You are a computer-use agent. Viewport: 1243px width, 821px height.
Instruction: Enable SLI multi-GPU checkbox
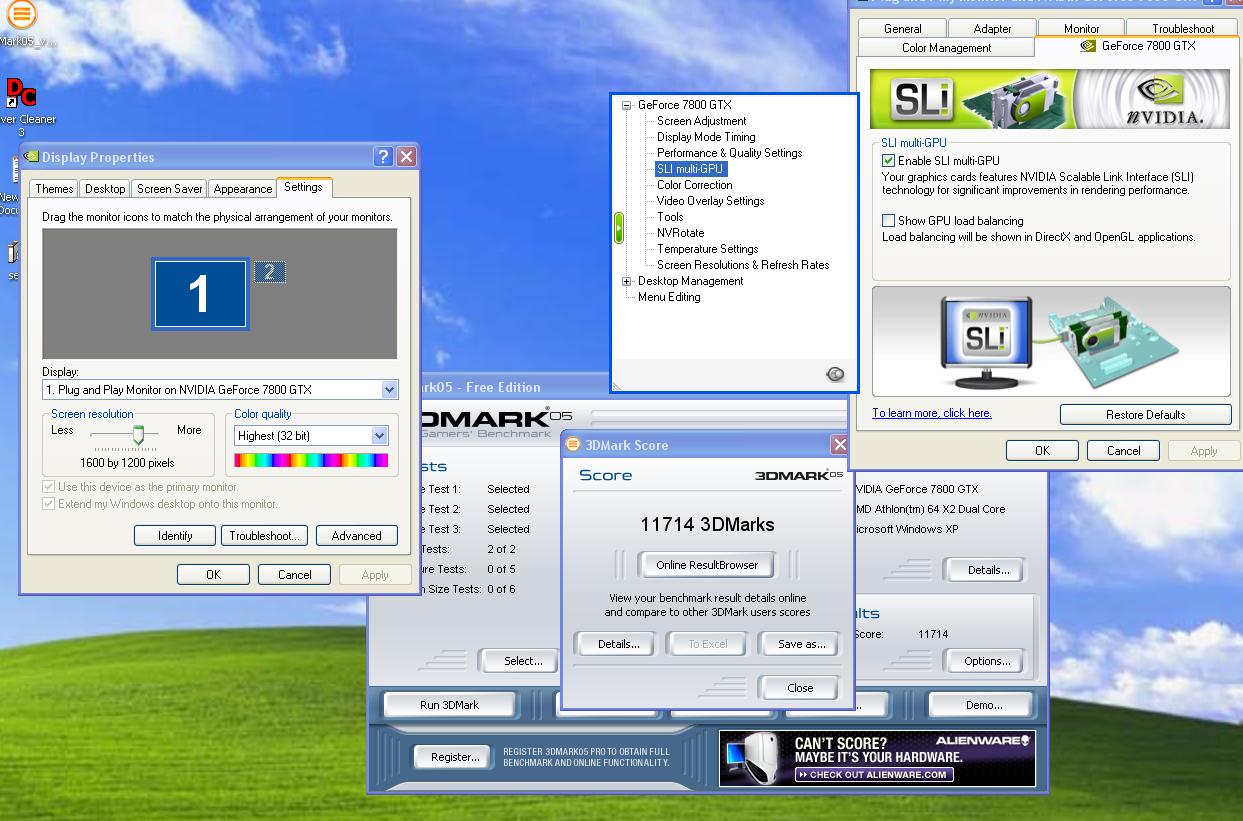(x=888, y=160)
